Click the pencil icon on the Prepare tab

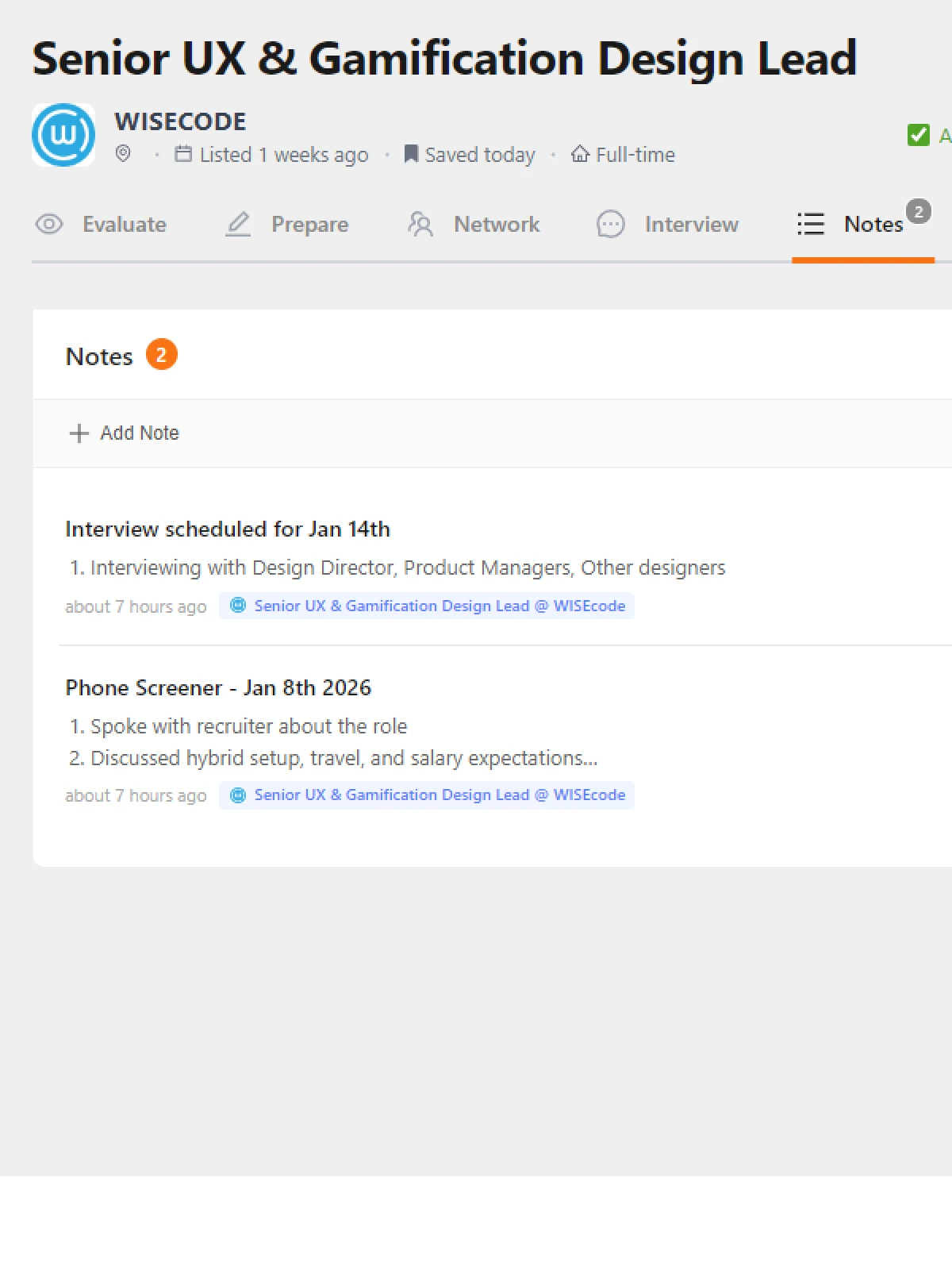[238, 225]
